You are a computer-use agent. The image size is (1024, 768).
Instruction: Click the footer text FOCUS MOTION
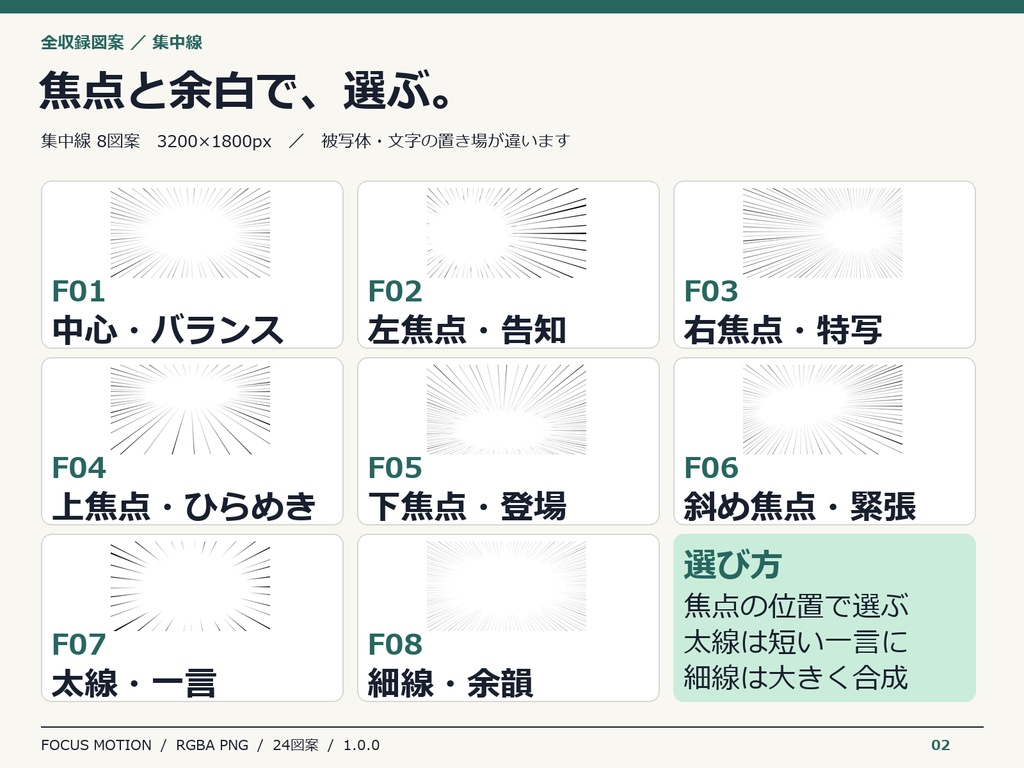coord(96,745)
